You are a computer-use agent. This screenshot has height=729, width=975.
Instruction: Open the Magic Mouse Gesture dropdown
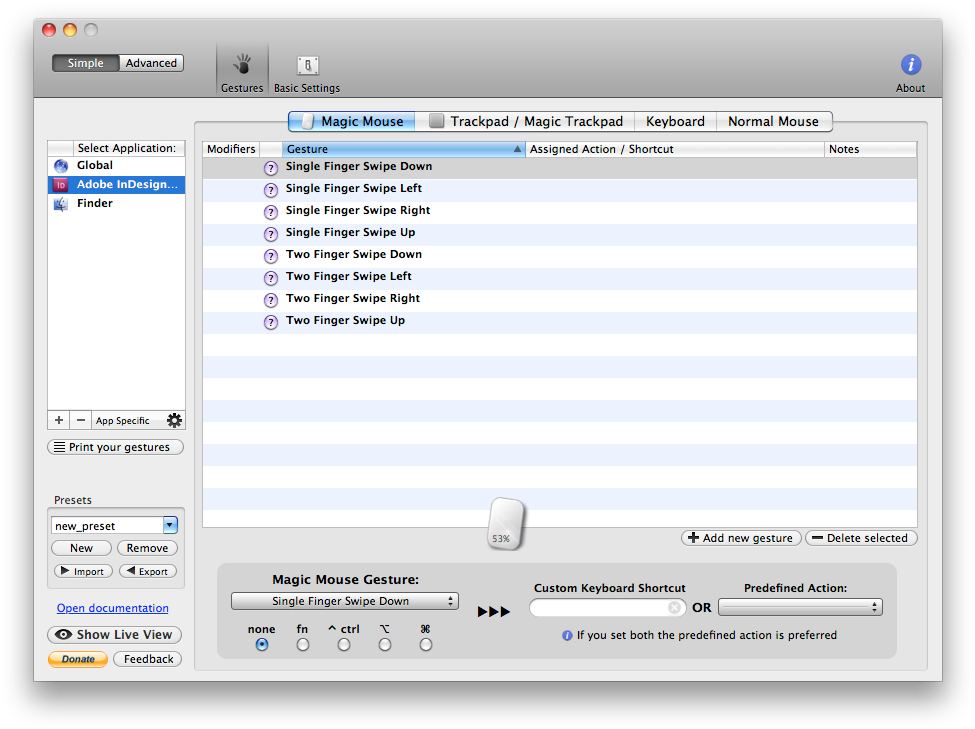click(x=345, y=601)
